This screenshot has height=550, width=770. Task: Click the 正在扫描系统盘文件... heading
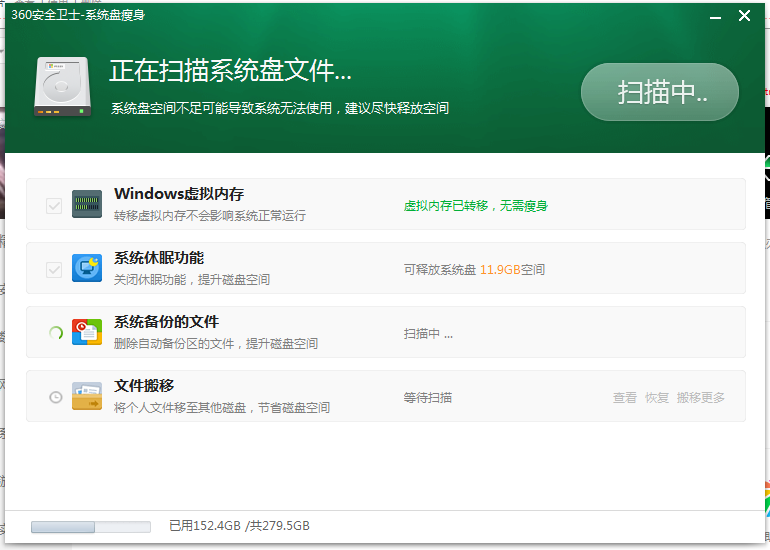click(x=230, y=71)
